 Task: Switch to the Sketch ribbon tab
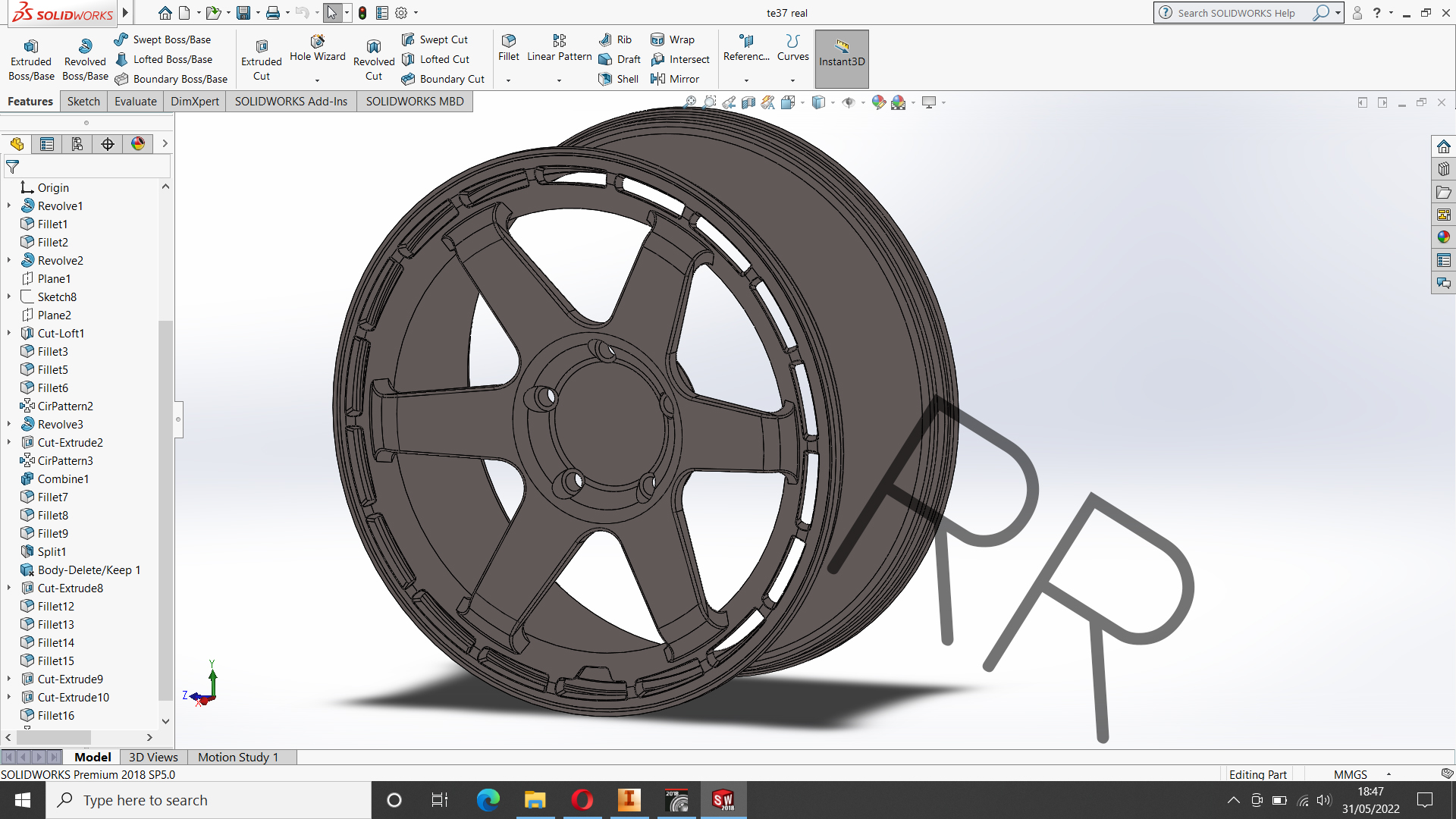click(x=83, y=102)
